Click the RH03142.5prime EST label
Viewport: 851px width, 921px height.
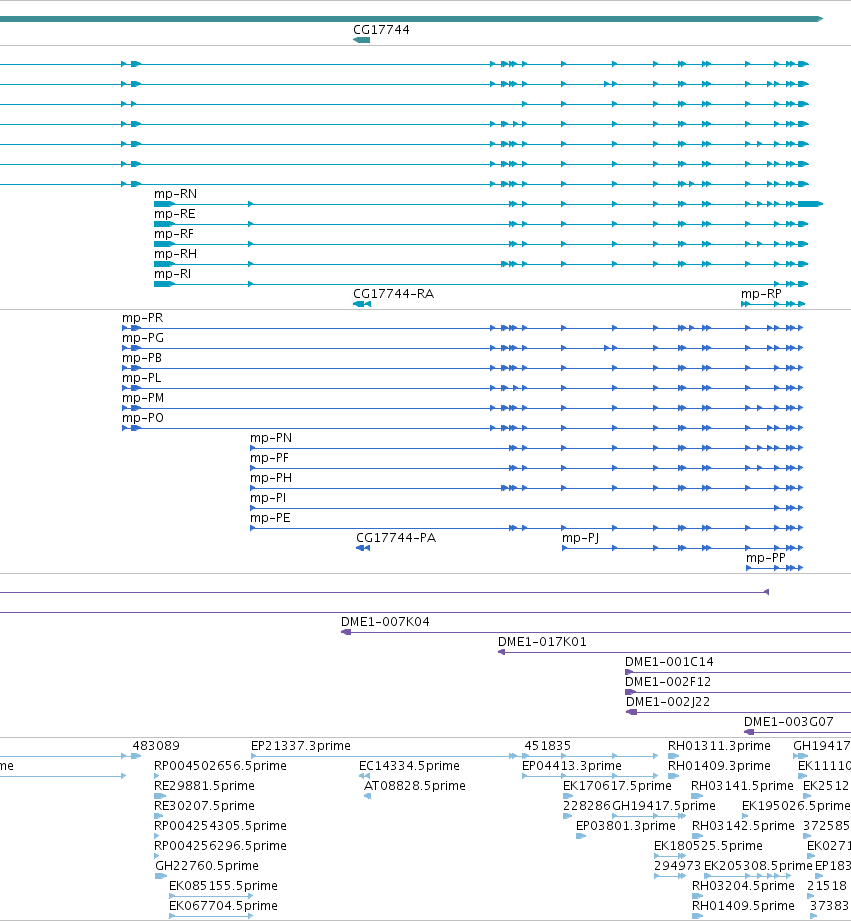click(743, 825)
